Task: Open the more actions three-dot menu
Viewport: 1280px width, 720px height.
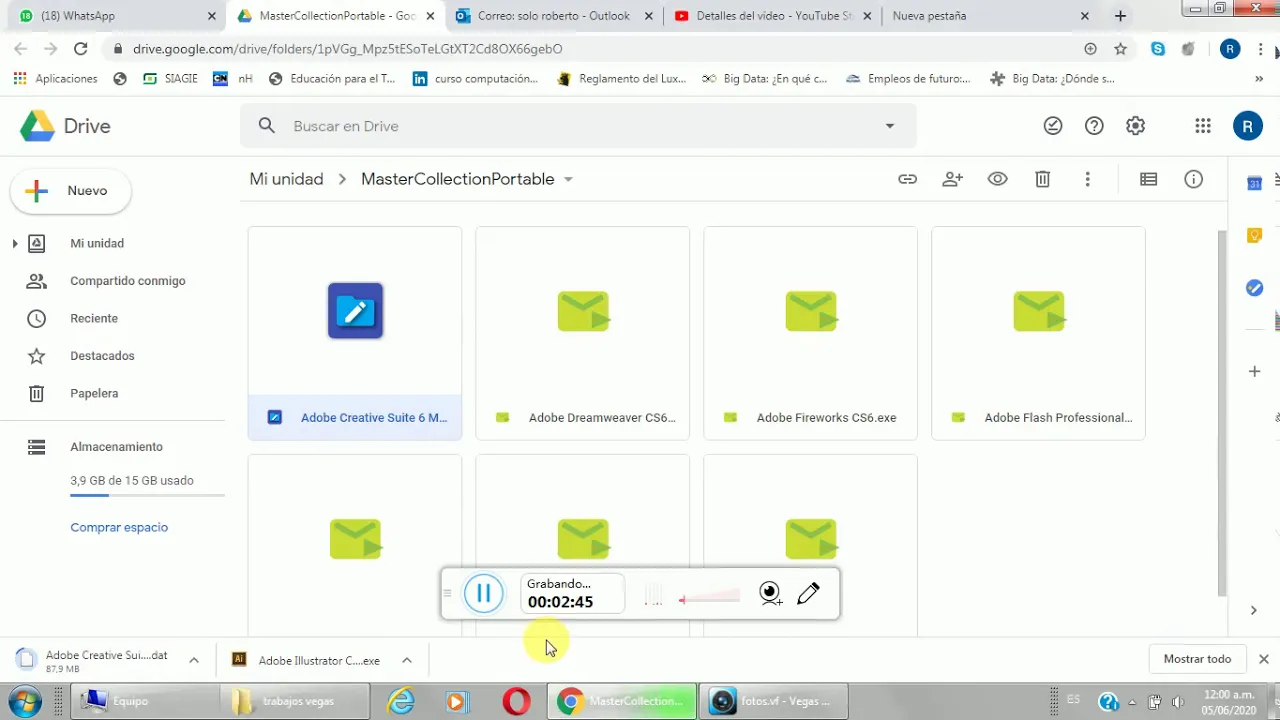Action: (1087, 179)
